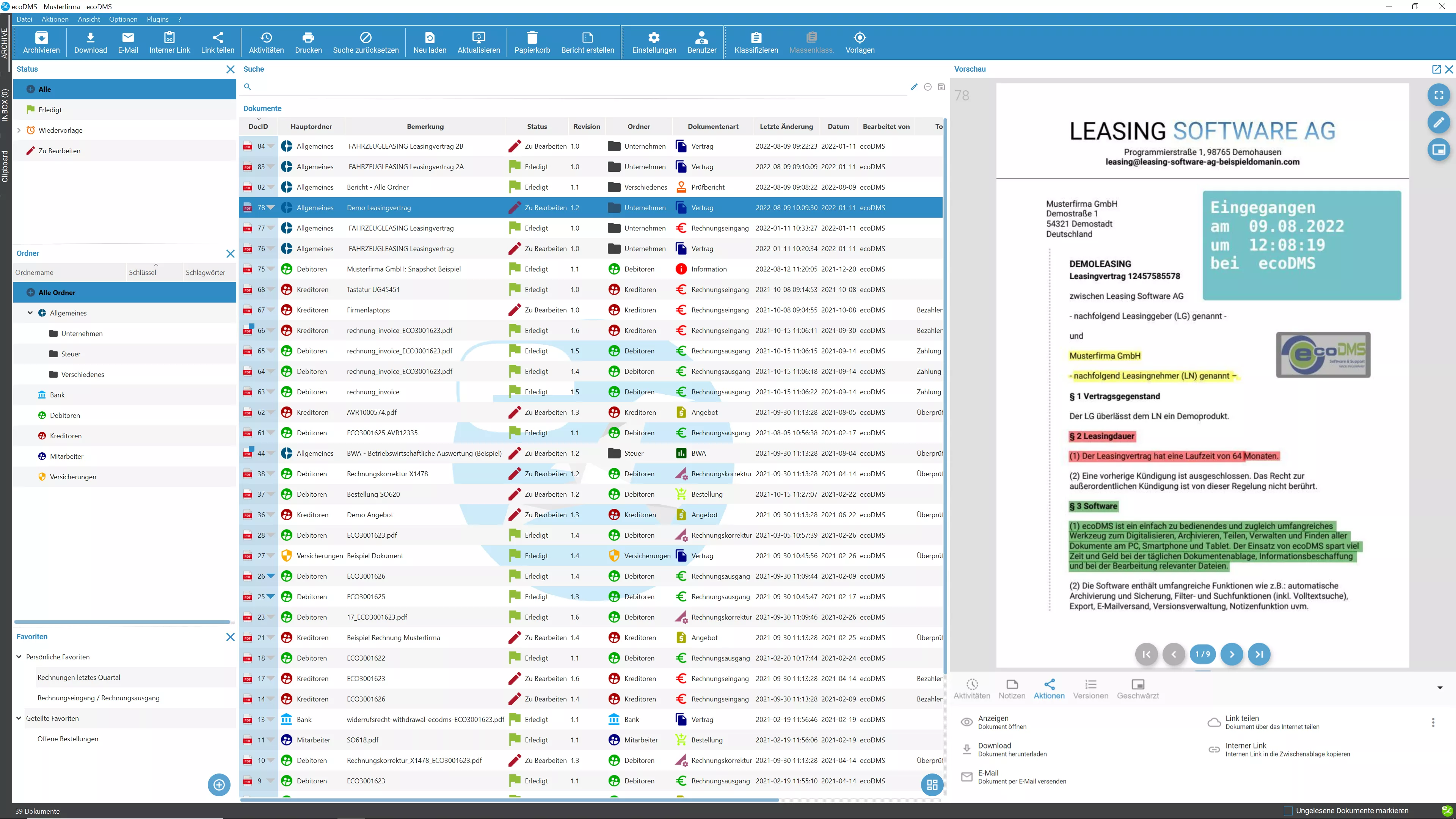Viewport: 1456px width, 819px height.
Task: Open the Einstellungen settings panel
Action: point(653,42)
